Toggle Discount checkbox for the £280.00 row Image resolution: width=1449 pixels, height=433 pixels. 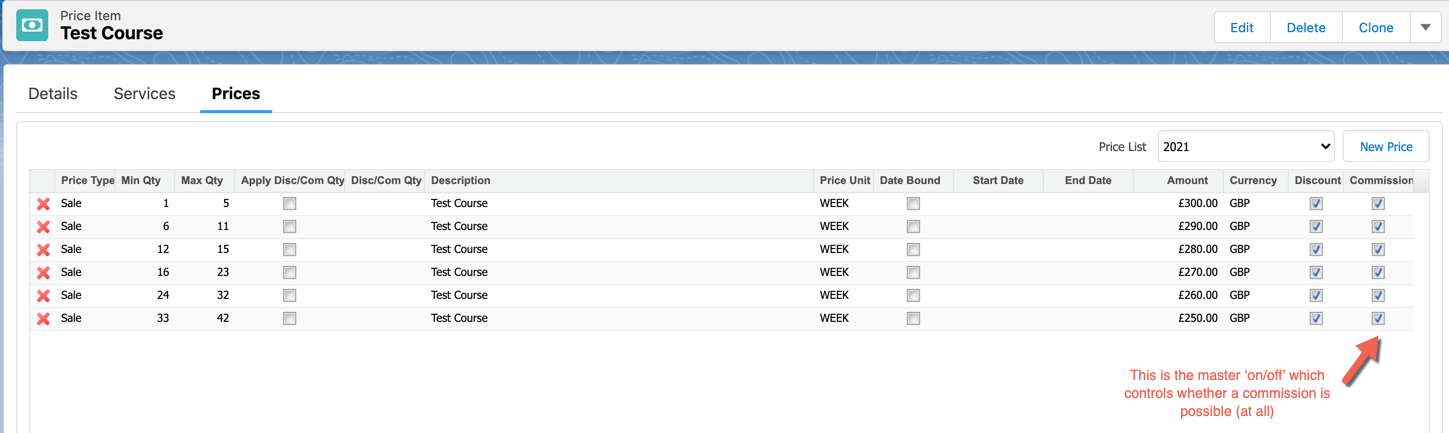1316,250
